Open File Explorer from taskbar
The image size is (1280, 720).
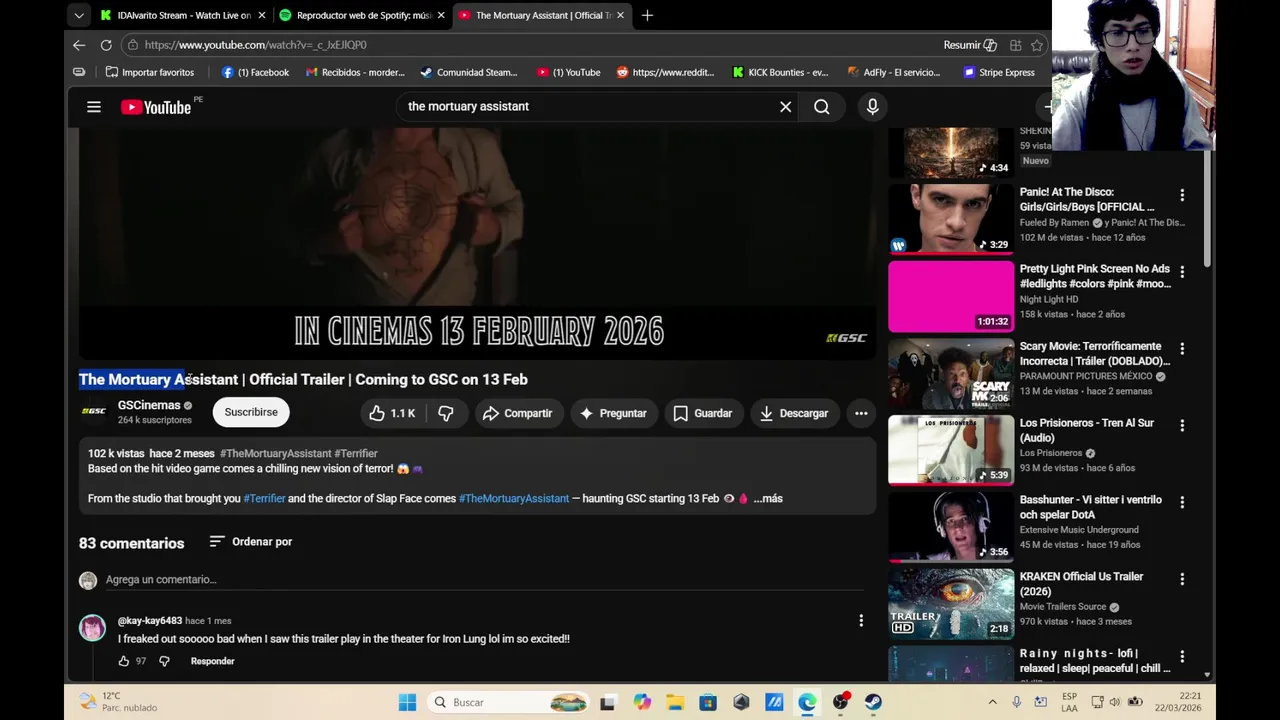pyautogui.click(x=675, y=702)
